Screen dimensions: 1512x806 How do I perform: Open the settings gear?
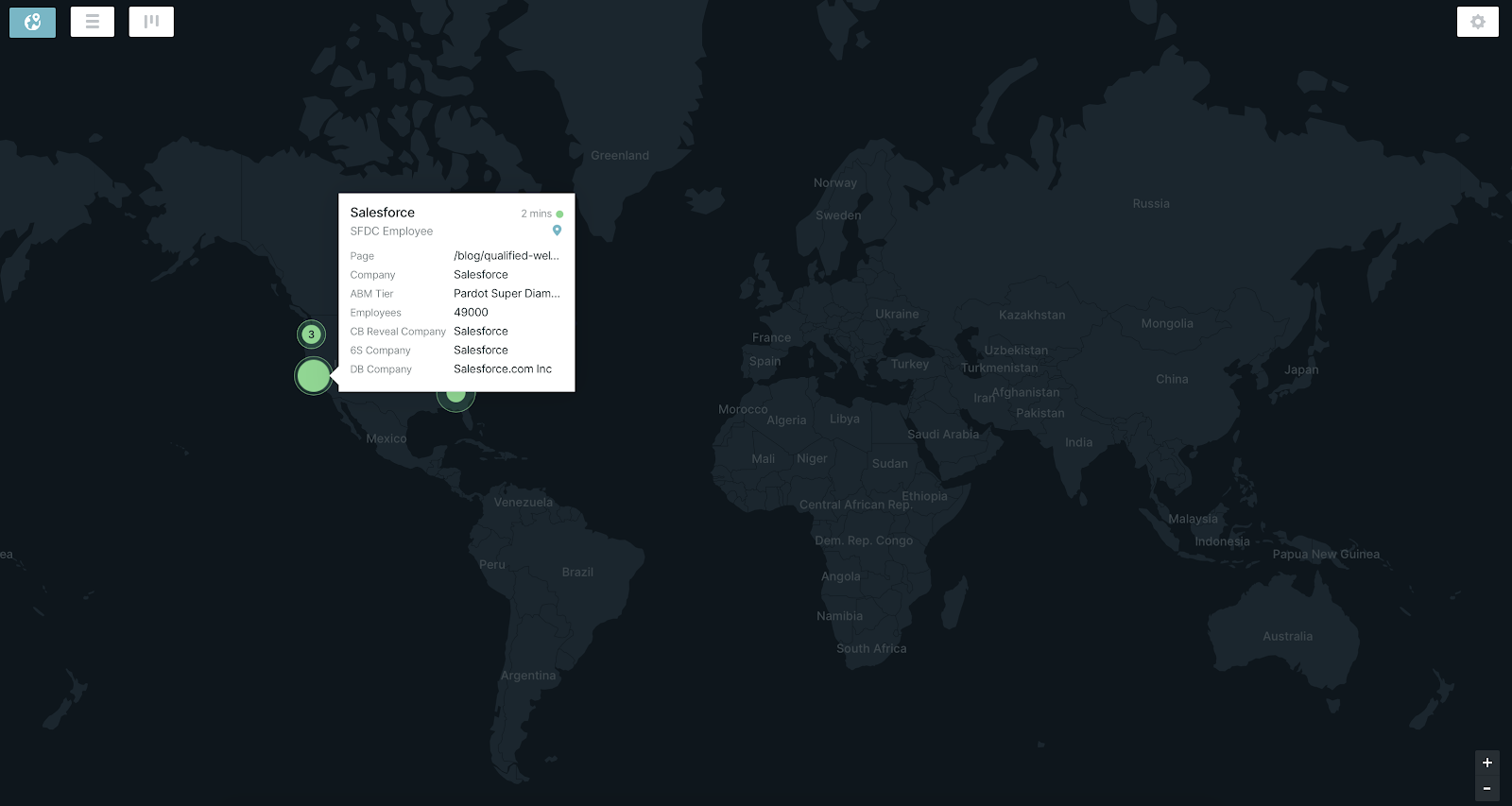[1478, 22]
